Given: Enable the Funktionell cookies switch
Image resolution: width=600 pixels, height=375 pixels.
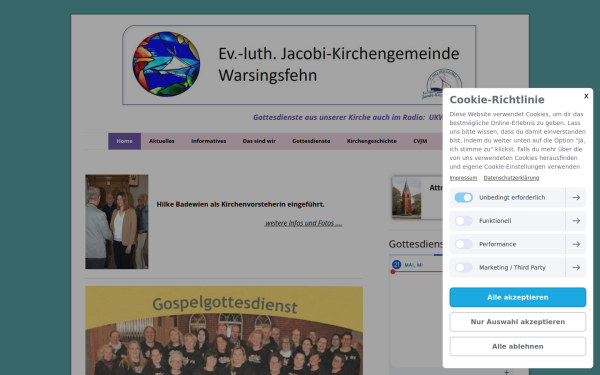Looking at the screenshot, I should coord(463,221).
